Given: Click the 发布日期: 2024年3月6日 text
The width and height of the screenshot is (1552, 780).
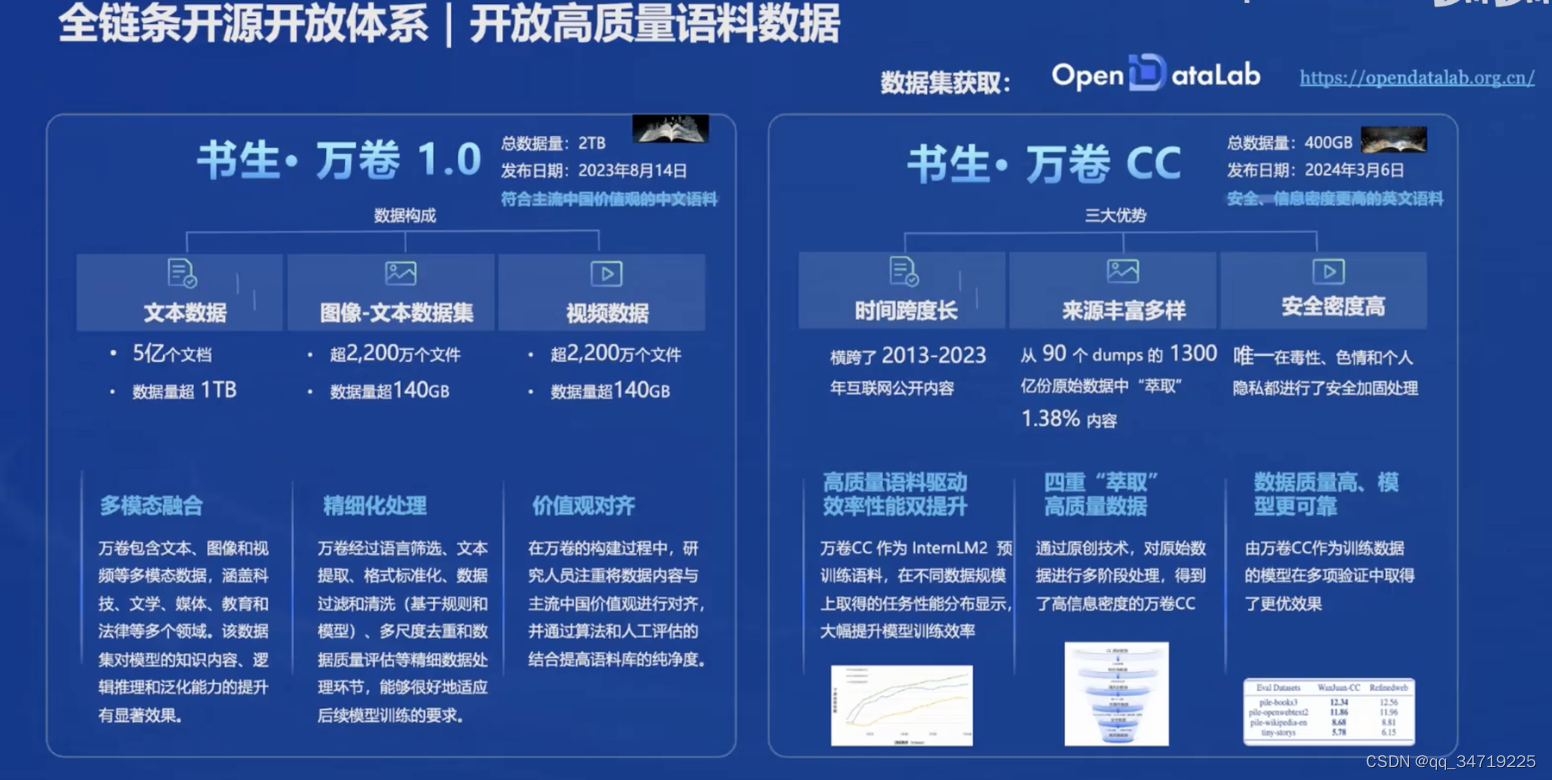Looking at the screenshot, I should coord(1316,170).
